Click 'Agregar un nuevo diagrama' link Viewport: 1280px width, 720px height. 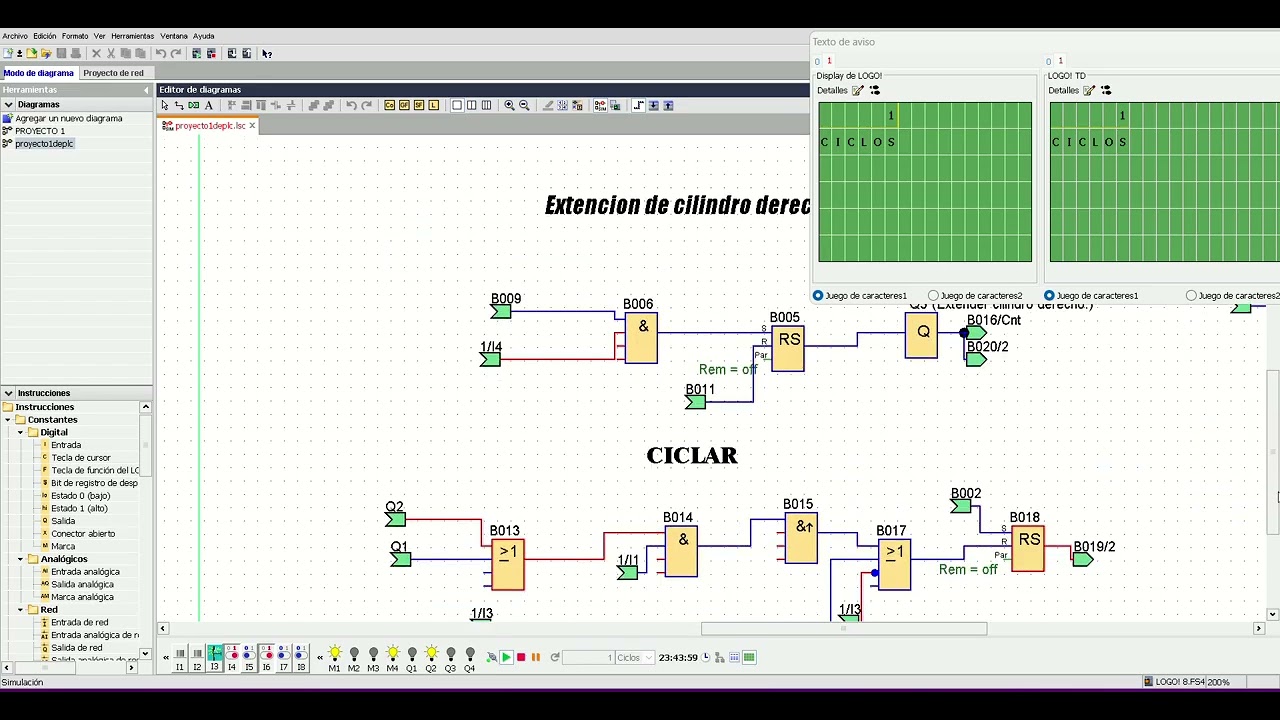coord(68,118)
